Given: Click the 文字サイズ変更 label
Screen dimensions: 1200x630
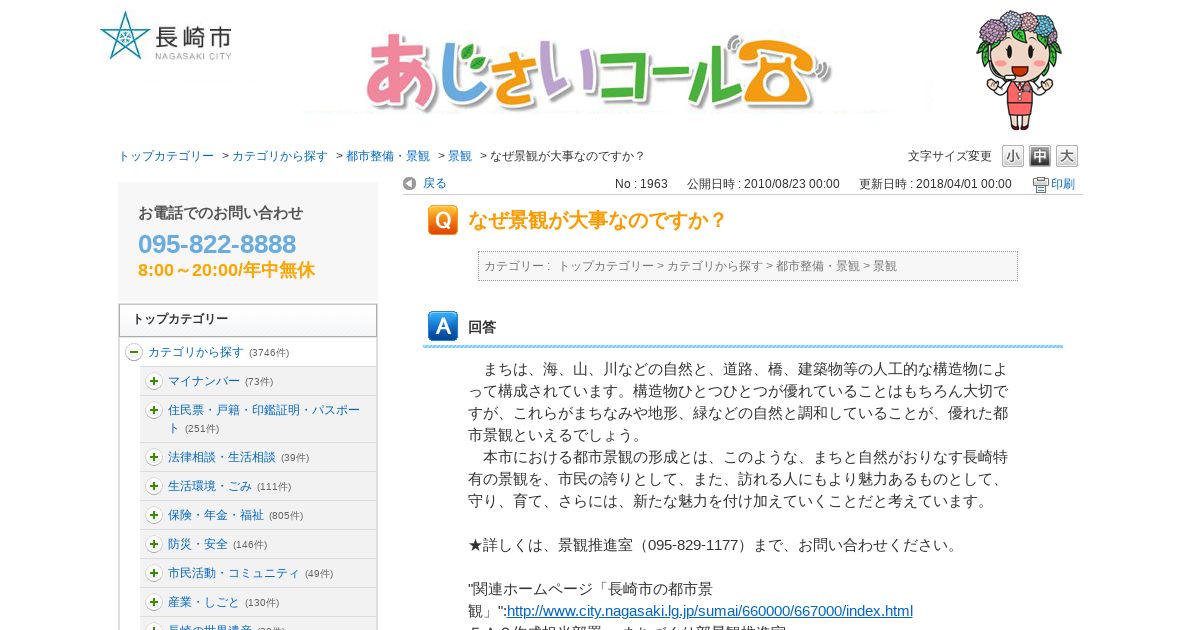Looking at the screenshot, I should [950, 157].
